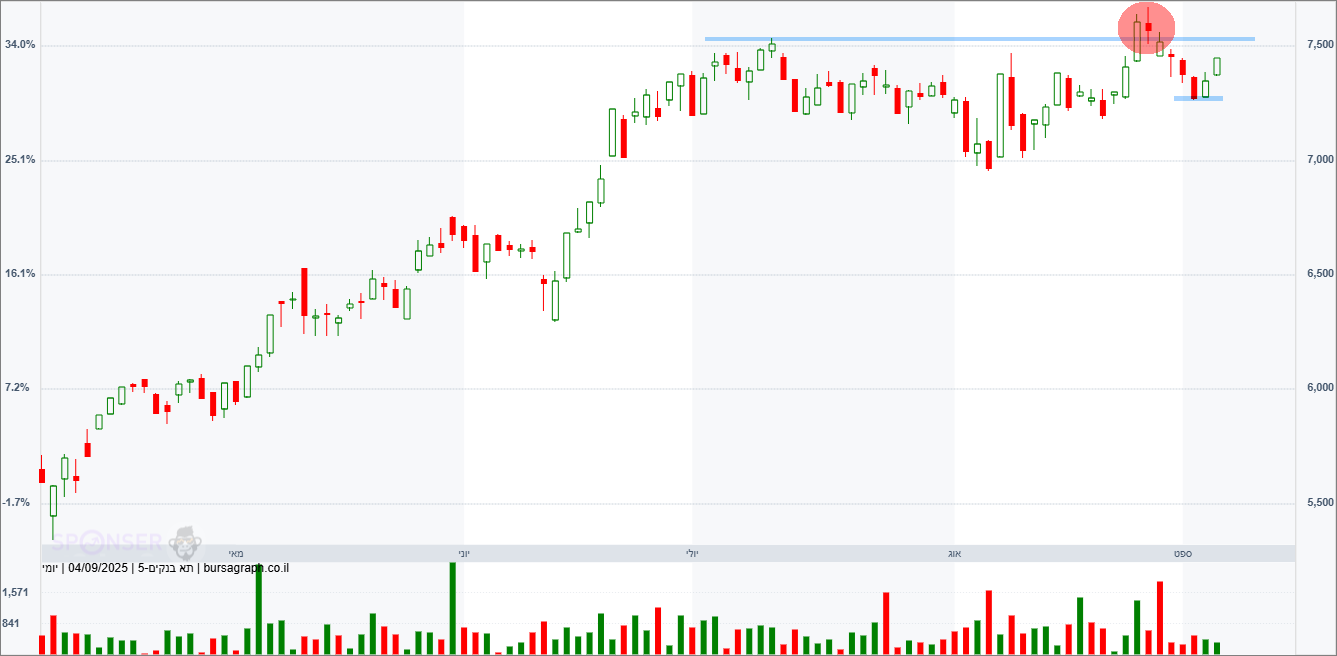
Task: Click the מאי month label
Action: click(236, 553)
